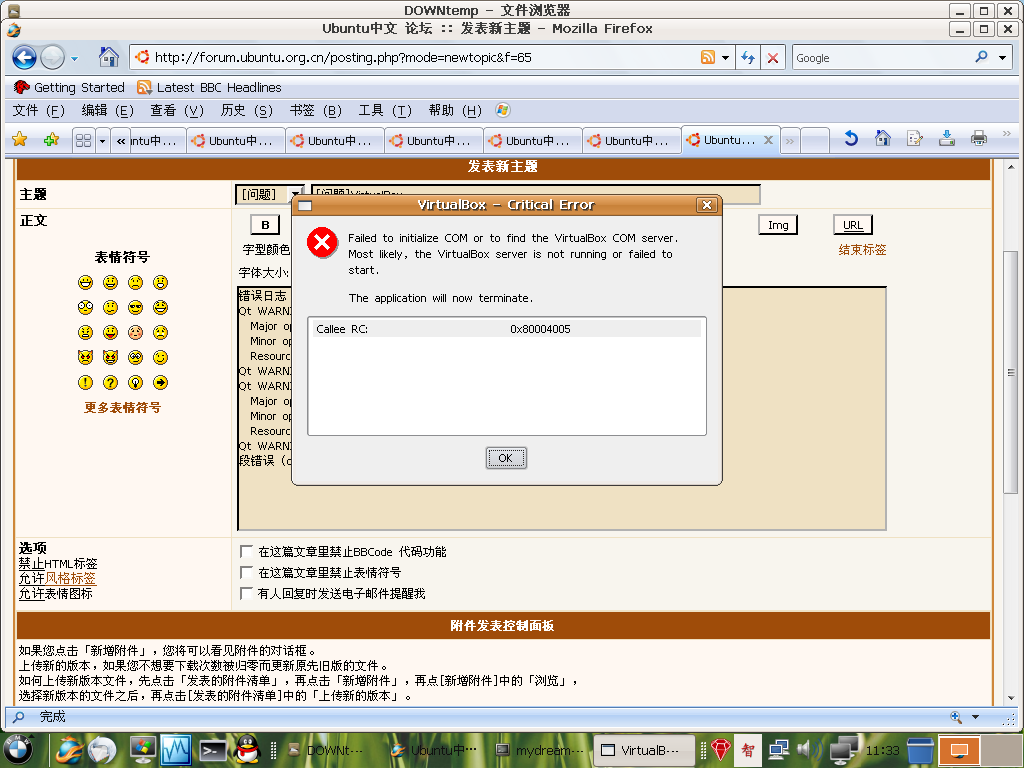Open Getting Started bookmark
The image size is (1024, 768).
pos(69,87)
